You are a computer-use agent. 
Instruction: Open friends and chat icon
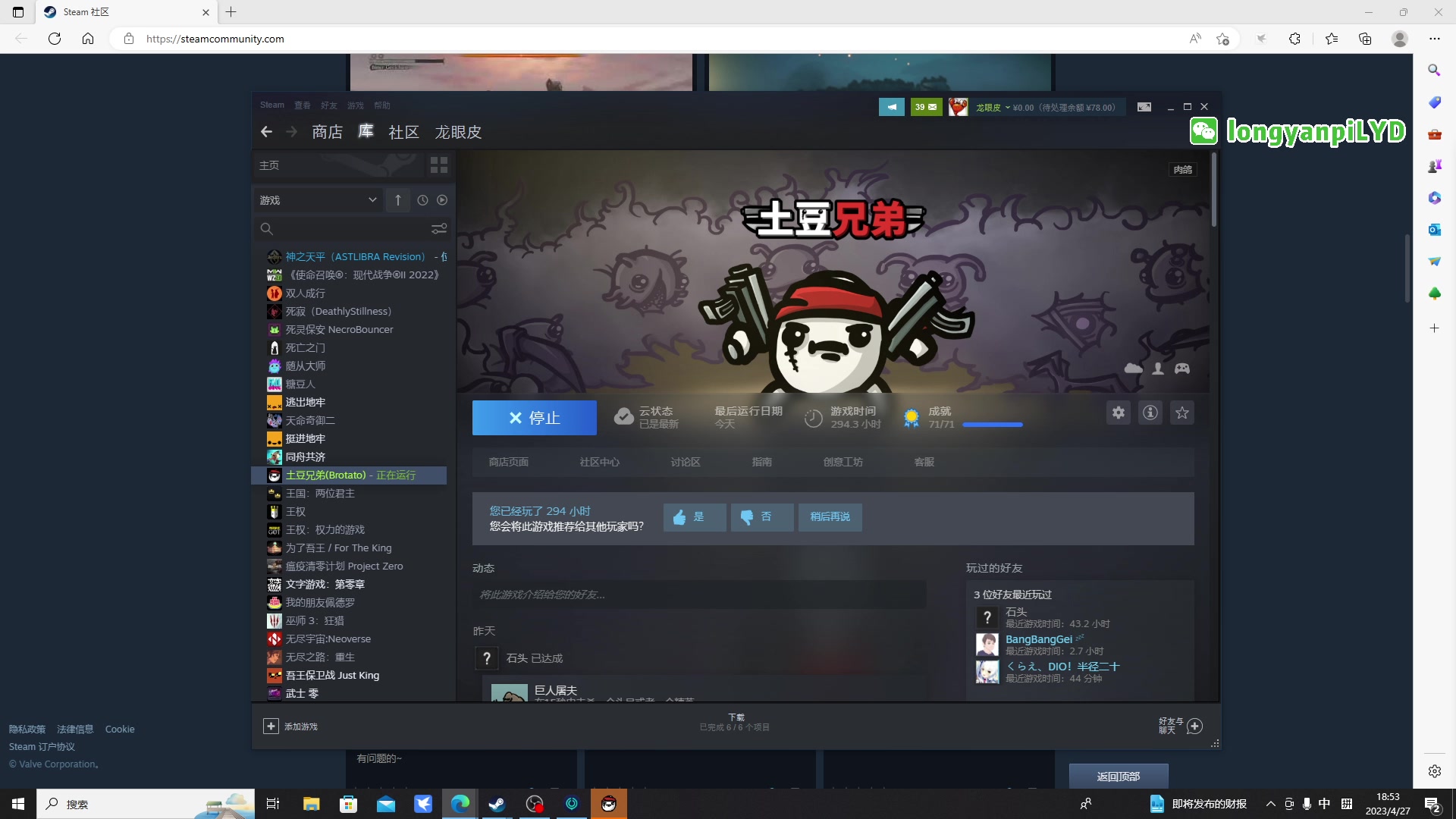click(1194, 726)
